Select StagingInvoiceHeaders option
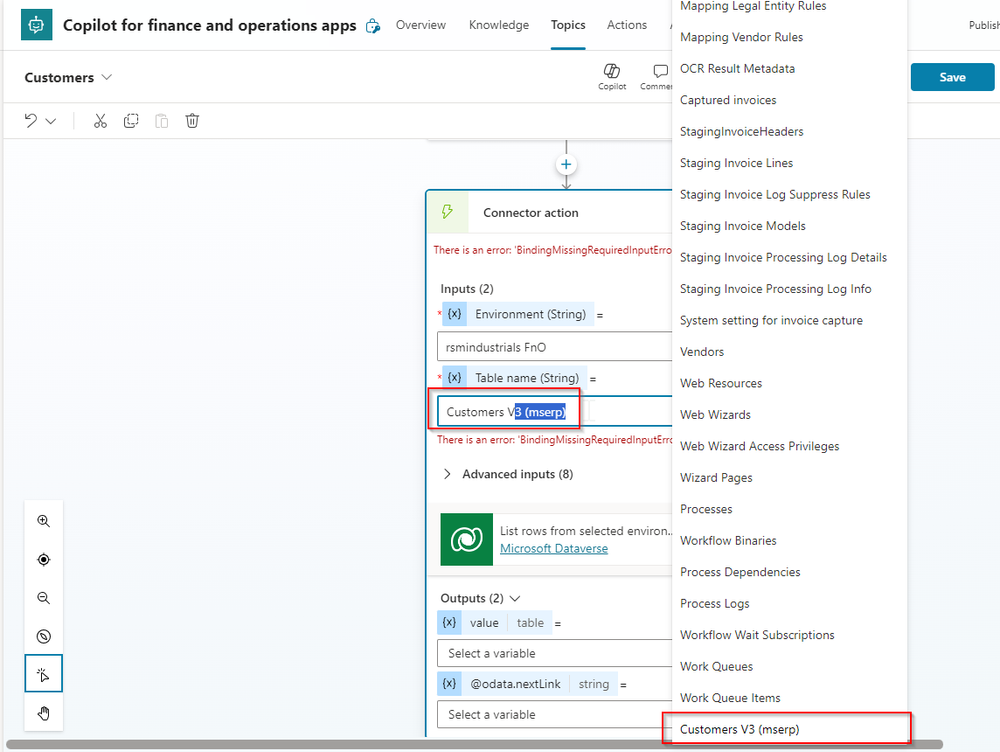The height and width of the screenshot is (752, 1000). click(790, 131)
